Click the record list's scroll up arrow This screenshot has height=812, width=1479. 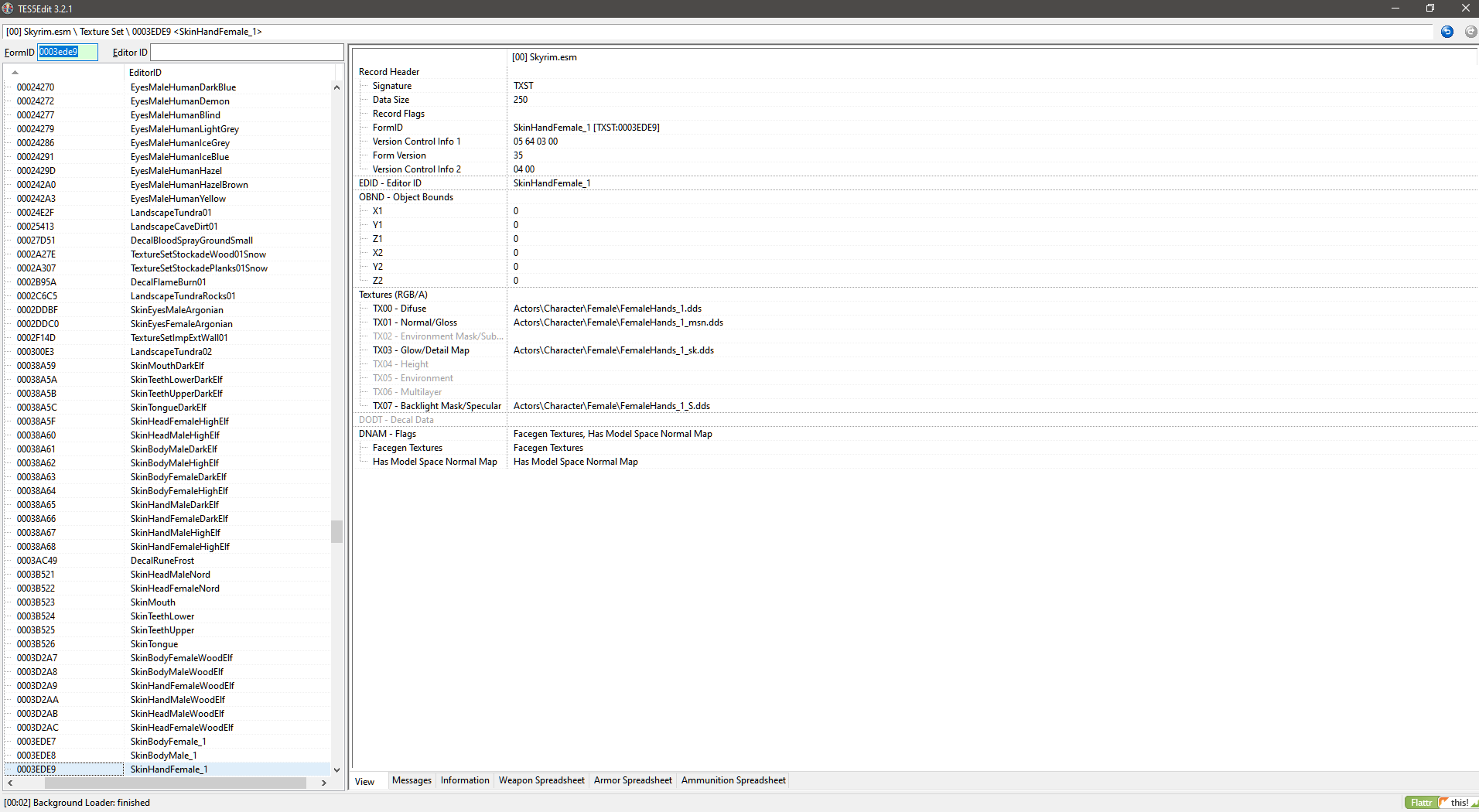tap(336, 87)
